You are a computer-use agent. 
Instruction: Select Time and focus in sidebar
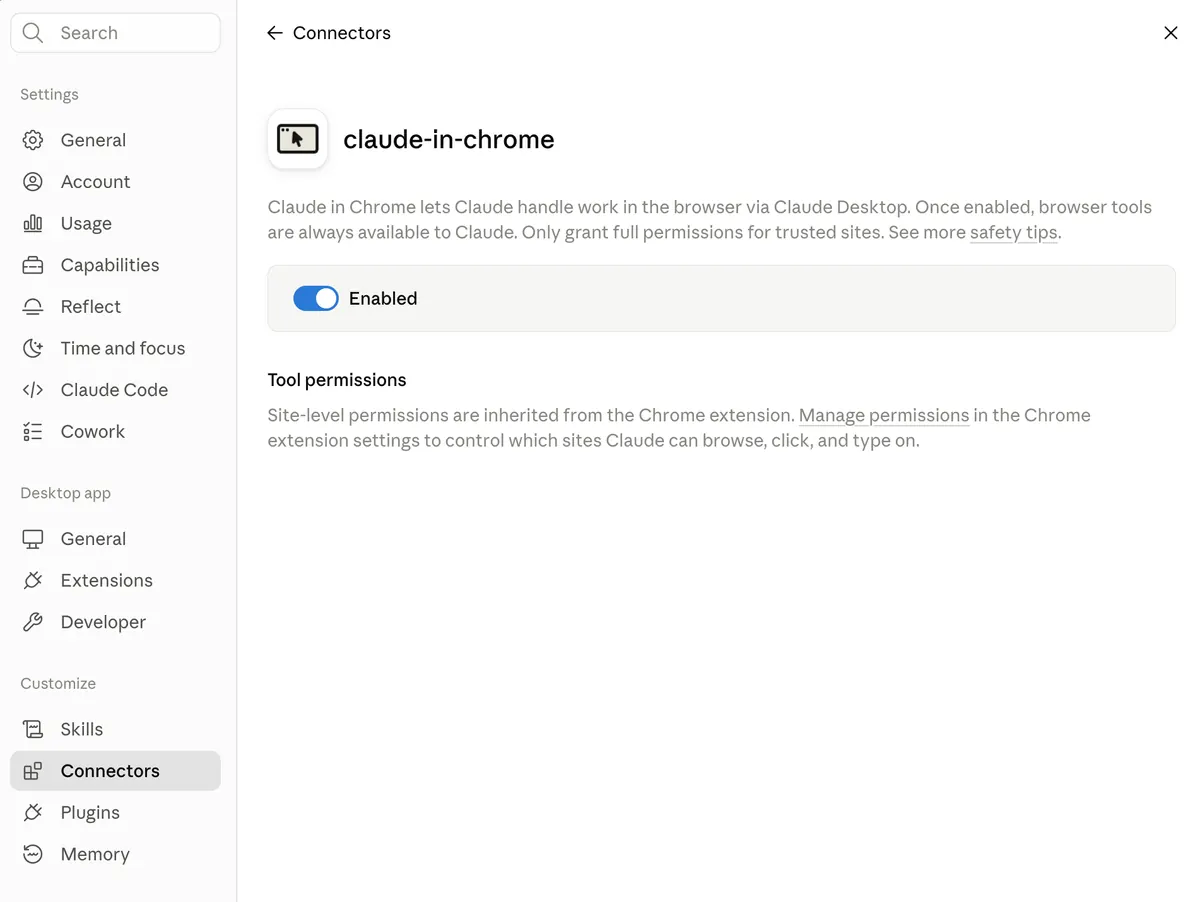click(x=115, y=348)
